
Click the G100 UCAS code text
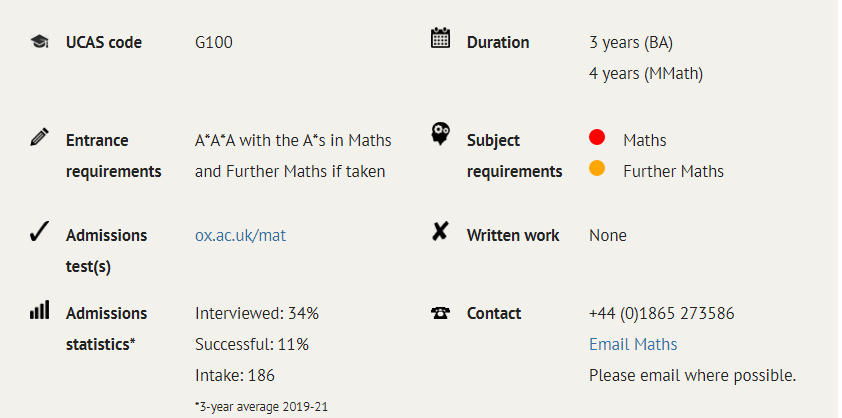(213, 42)
